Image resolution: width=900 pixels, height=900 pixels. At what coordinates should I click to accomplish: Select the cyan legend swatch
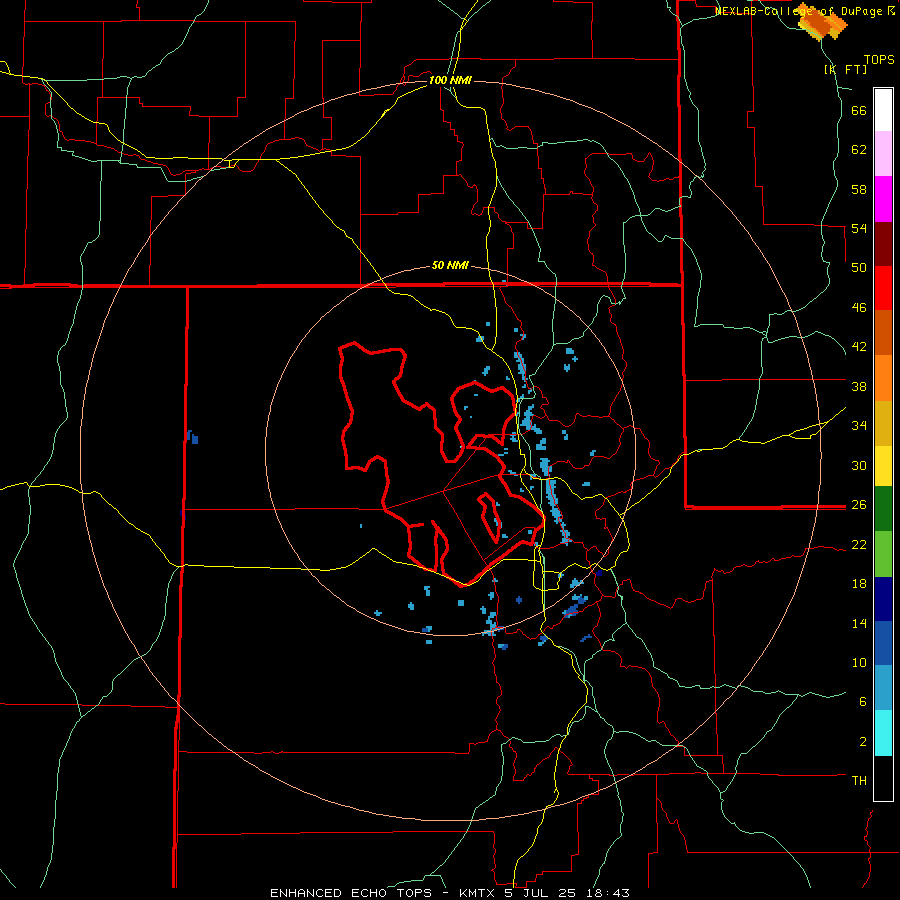pyautogui.click(x=883, y=734)
